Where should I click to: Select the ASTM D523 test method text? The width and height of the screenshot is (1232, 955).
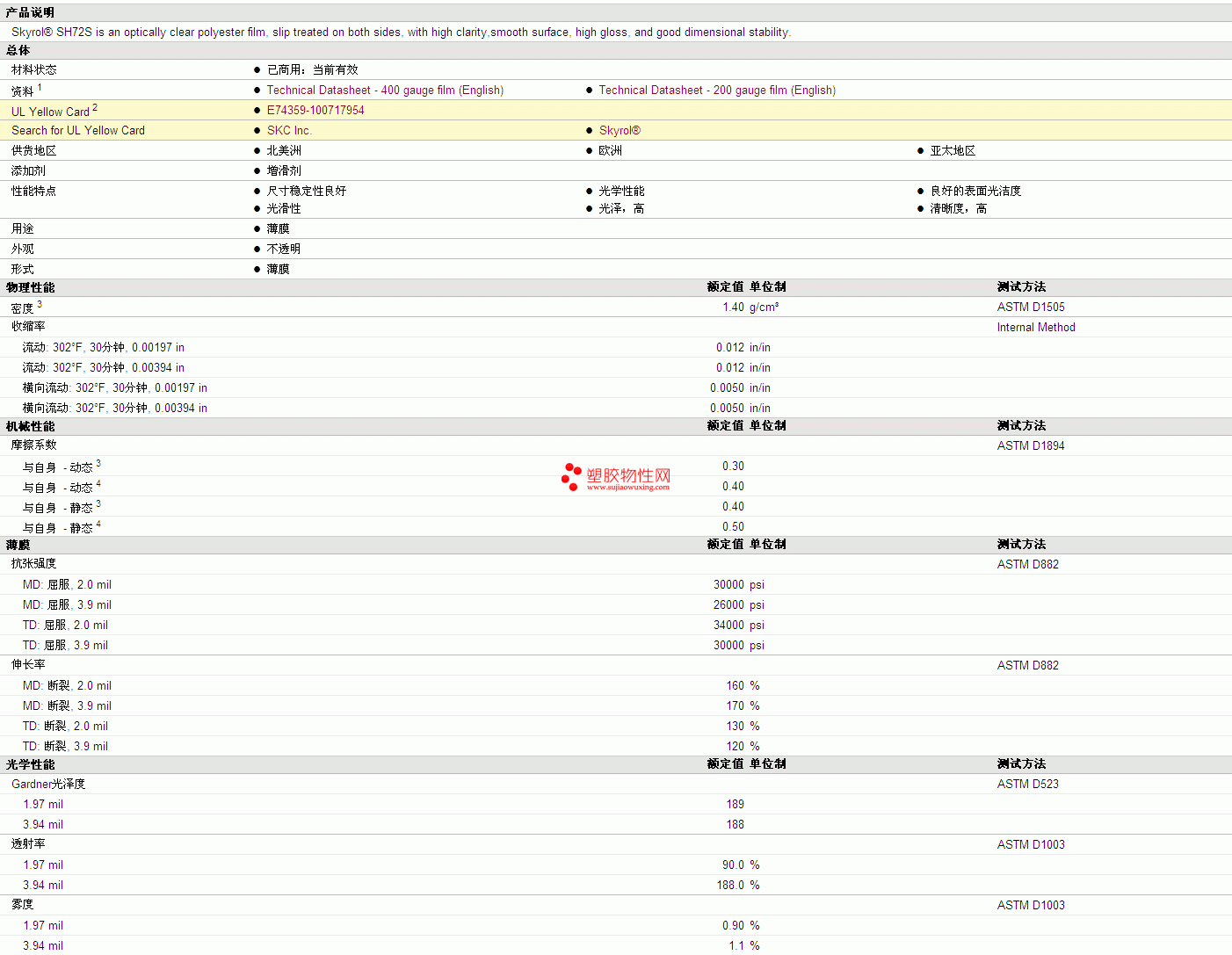[x=1028, y=785]
